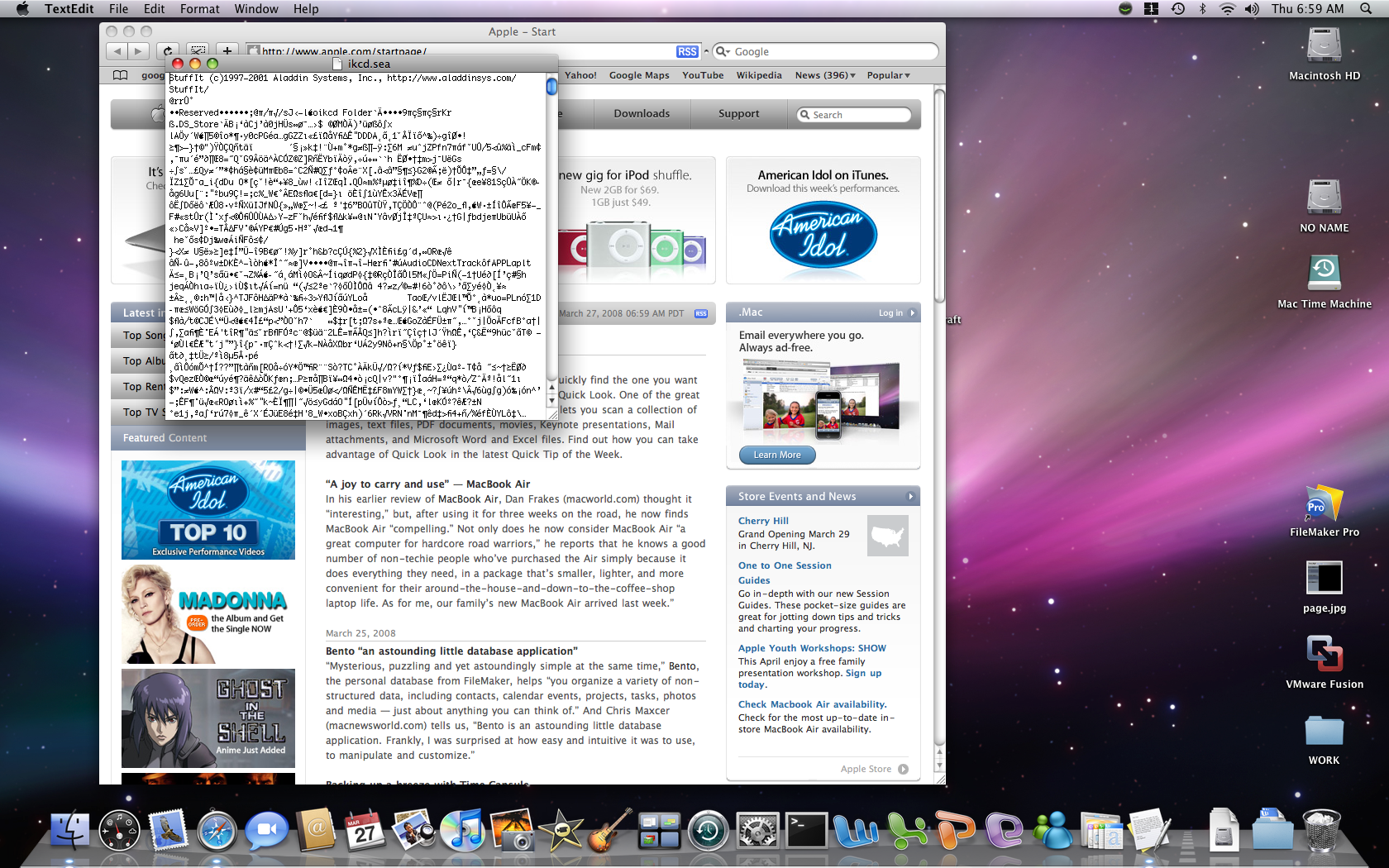The image size is (1389, 868).
Task: Click the Learn More button under .Mac
Action: point(777,455)
